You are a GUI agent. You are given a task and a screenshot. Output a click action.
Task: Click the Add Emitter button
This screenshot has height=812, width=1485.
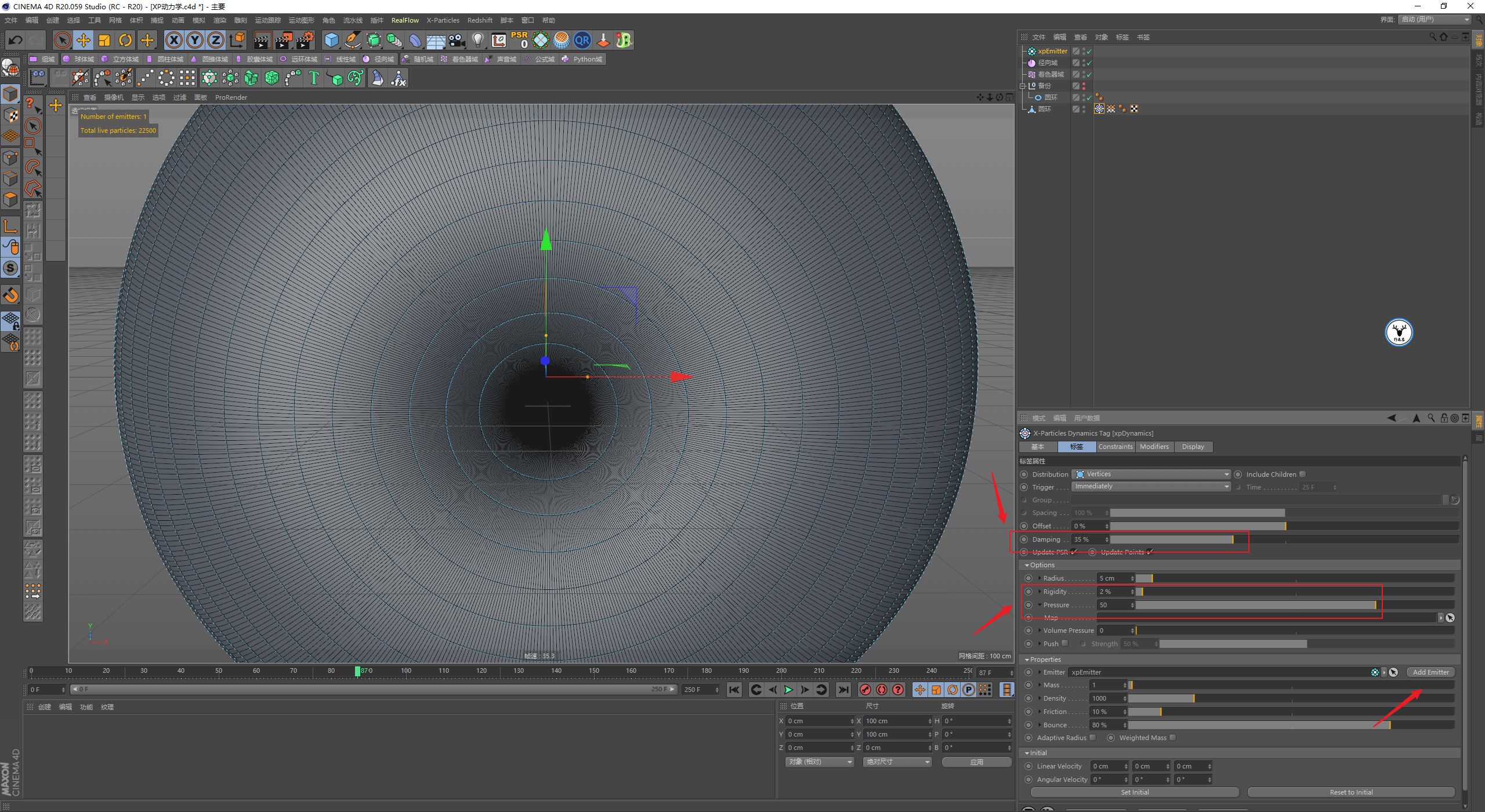coord(1430,672)
